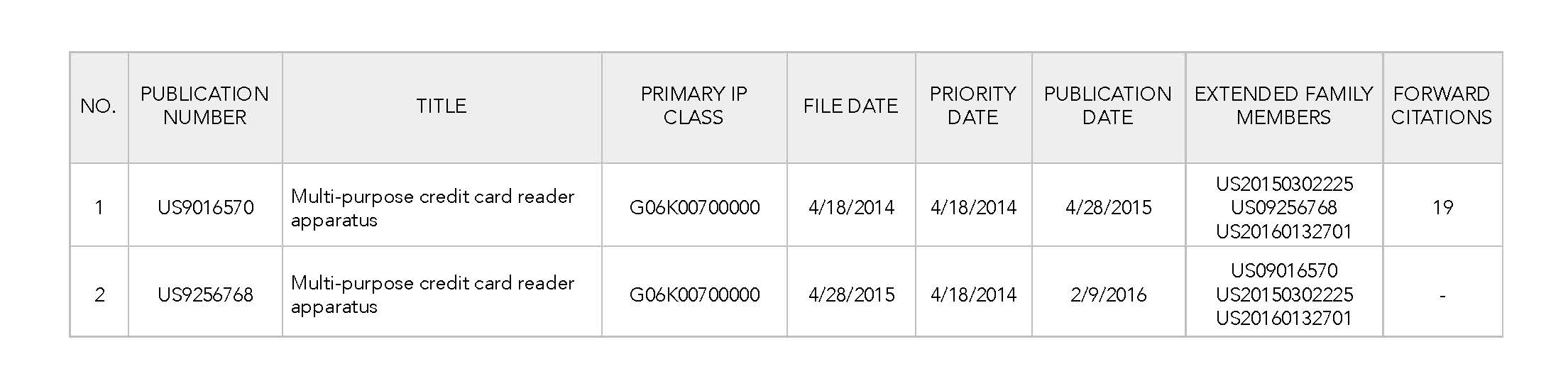Click family member US09256768

(1283, 208)
